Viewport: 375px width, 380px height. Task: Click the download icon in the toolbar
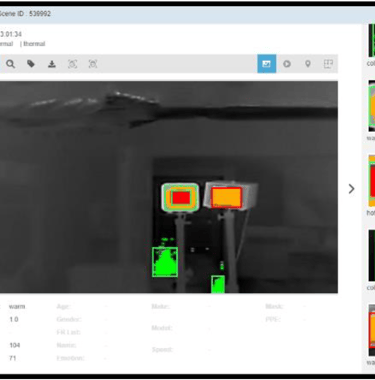coord(52,64)
